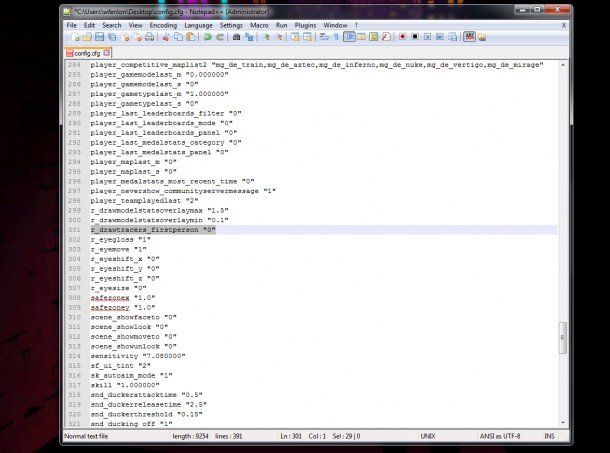Print the document using printer icon
This screenshot has width=610, height=453.
(x=150, y=37)
